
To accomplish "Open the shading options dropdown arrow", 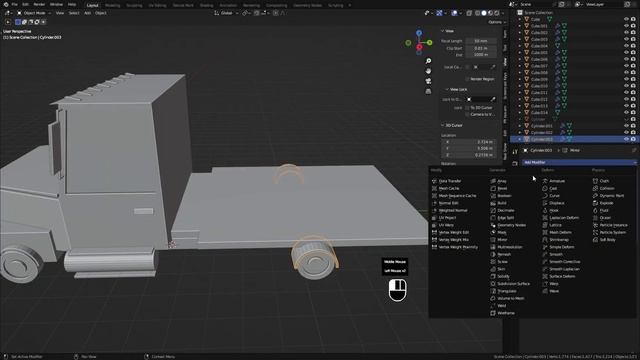I will (503, 13).
